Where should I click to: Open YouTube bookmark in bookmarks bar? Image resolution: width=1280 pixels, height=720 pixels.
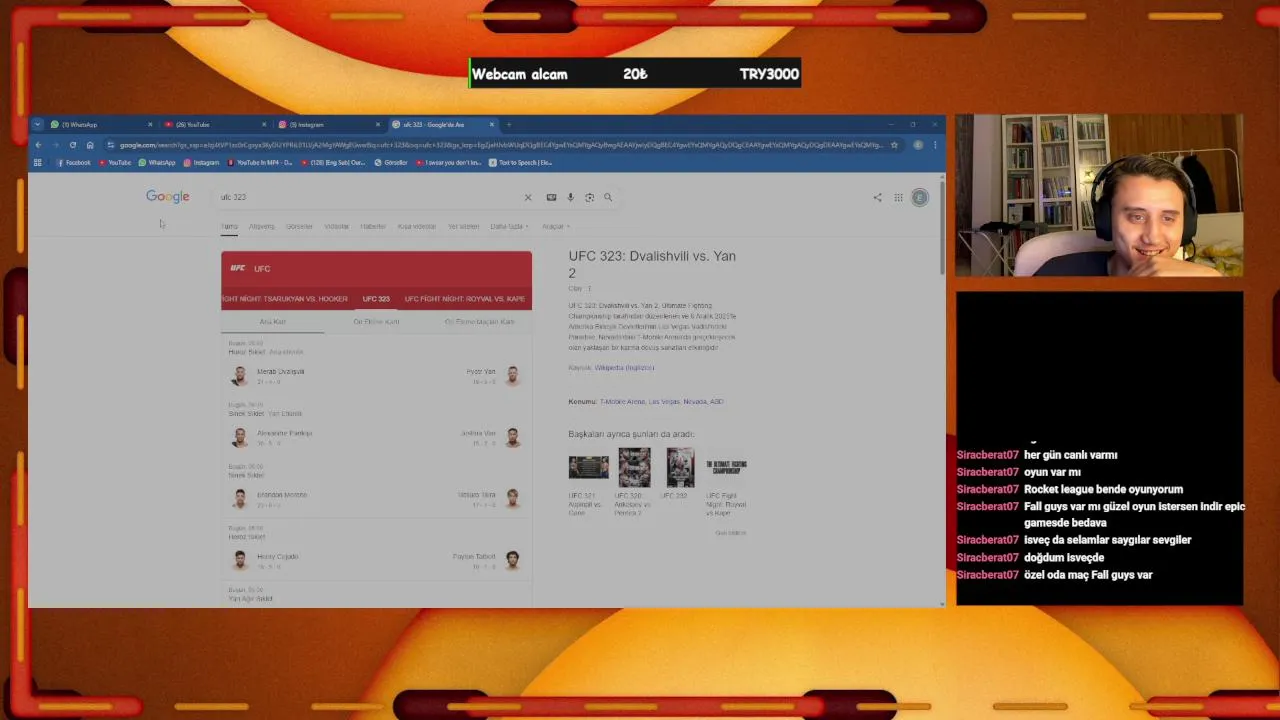115,162
